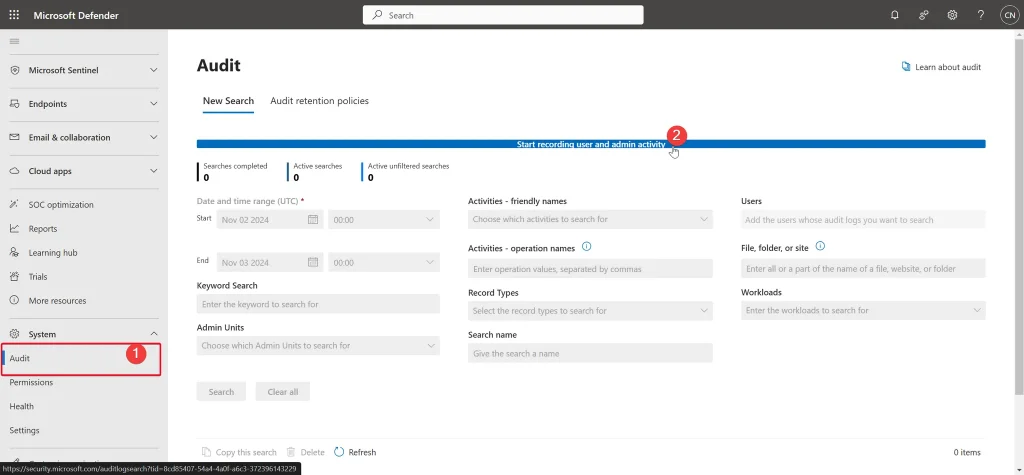Screen dimensions: 1024x475
Task: Click the SOC optimization wand icon
Action: (14, 205)
